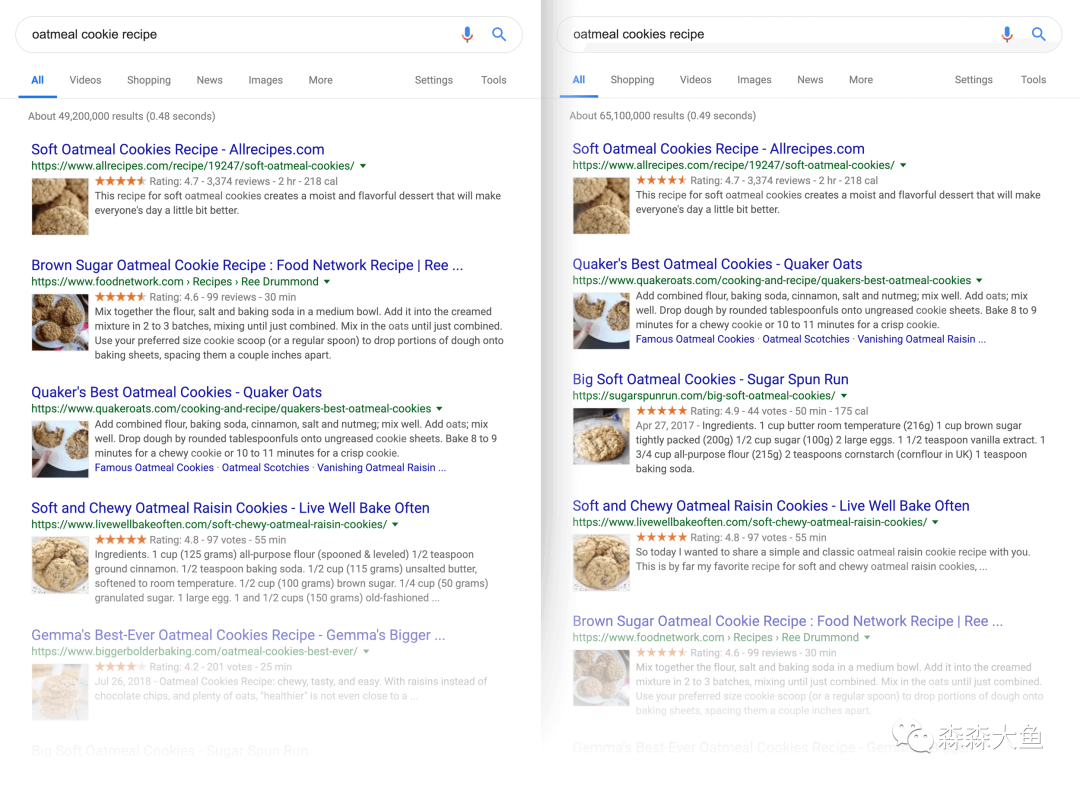
Task: Click microphone icon in left search bar
Action: pos(467,34)
